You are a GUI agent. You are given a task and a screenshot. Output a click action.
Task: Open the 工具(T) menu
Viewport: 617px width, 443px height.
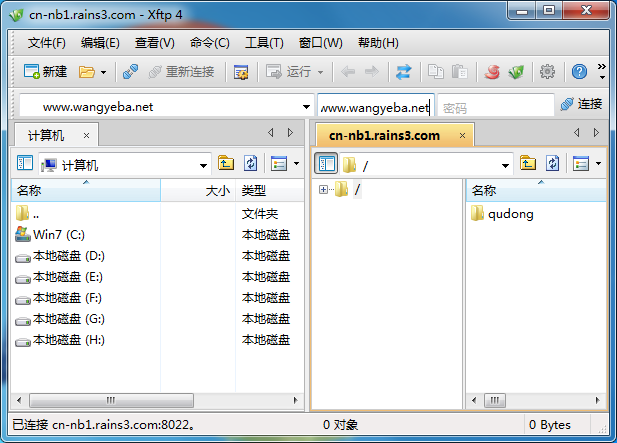(x=264, y=43)
